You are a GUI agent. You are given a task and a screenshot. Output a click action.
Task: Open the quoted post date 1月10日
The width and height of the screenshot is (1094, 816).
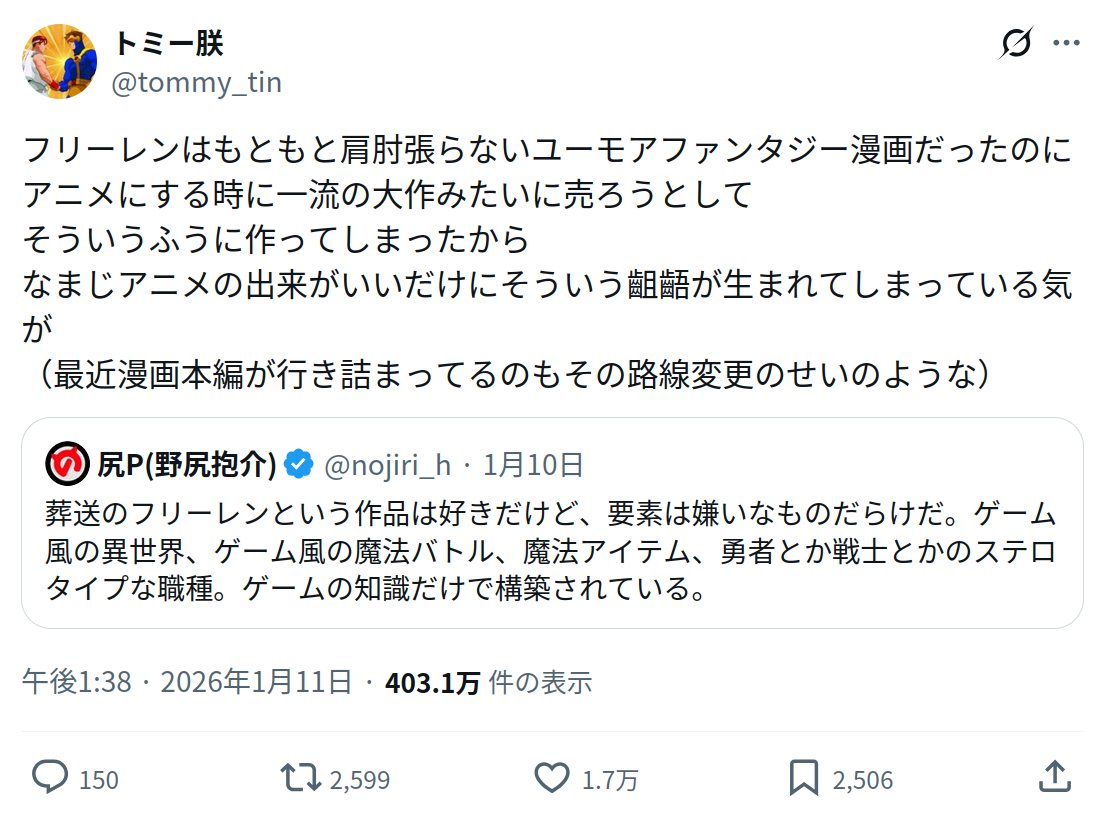pos(533,465)
